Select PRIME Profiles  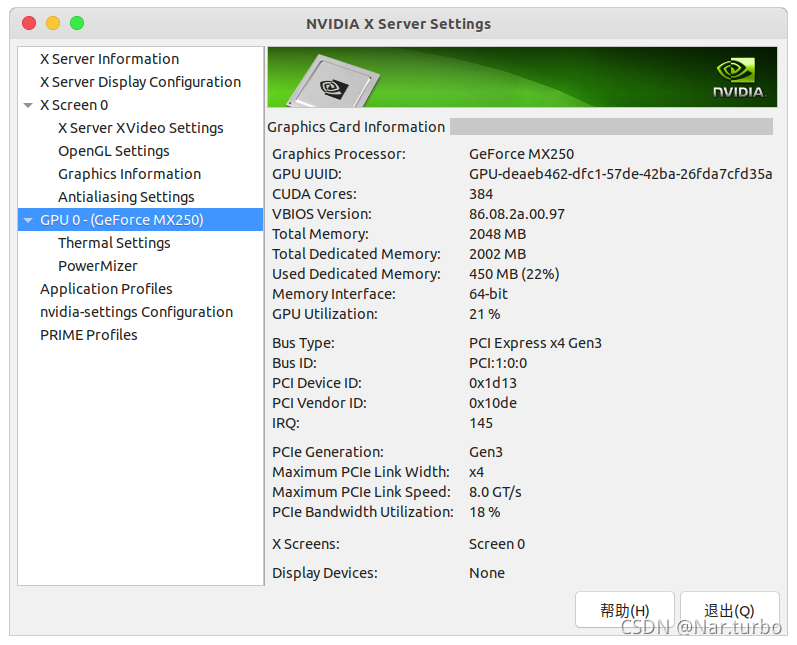pos(88,335)
